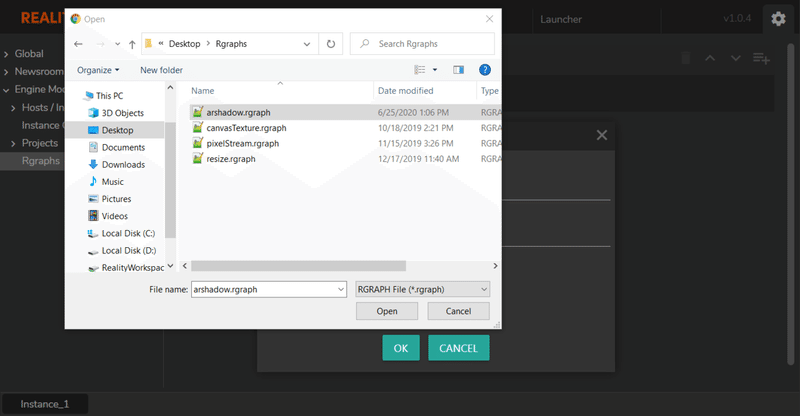Toggle the preview pane icon
Screen dimensions: 800x416
click(459, 70)
